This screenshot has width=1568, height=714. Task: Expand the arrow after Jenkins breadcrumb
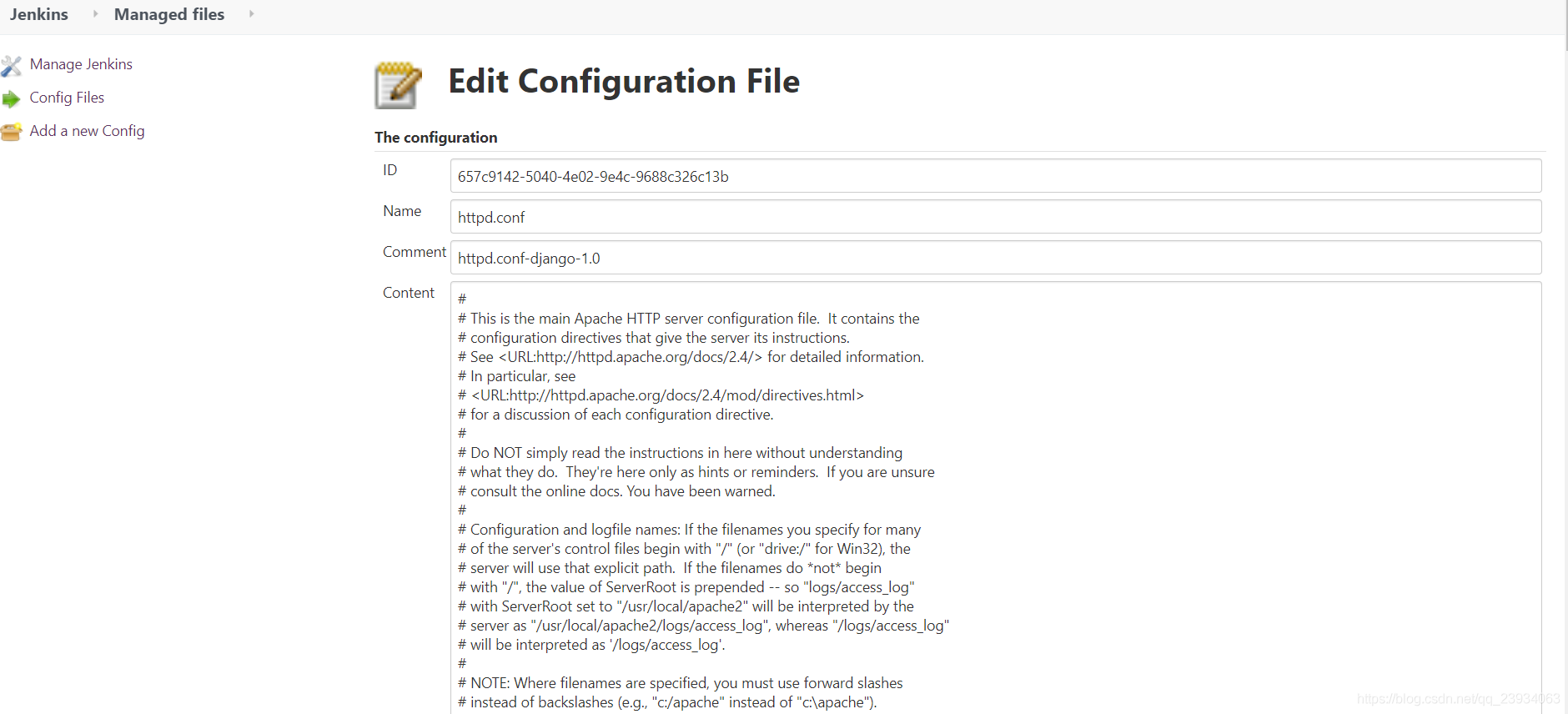[x=95, y=14]
